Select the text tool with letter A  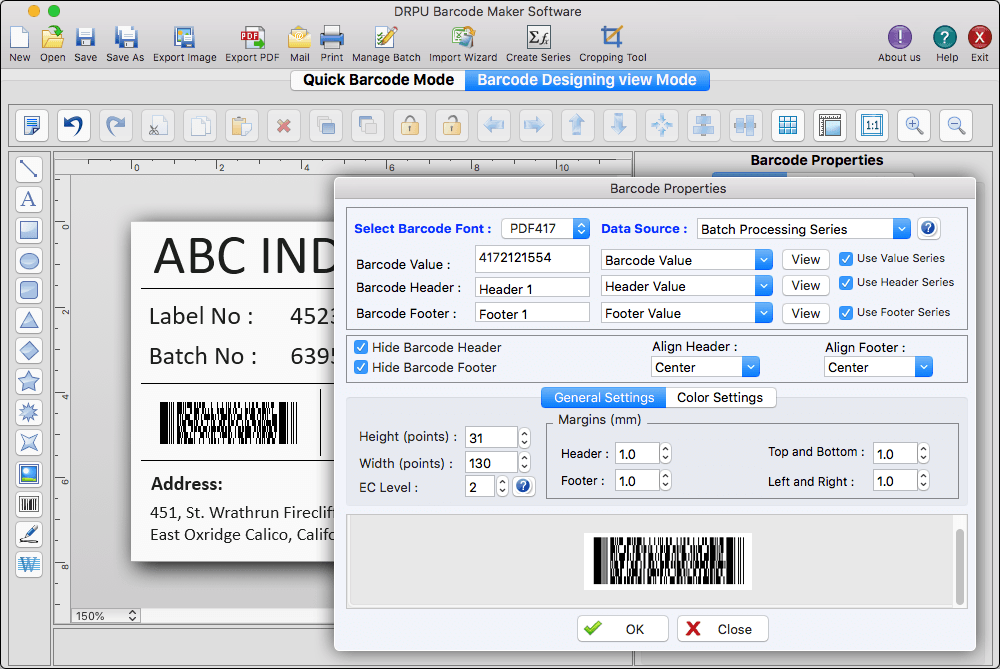tap(29, 199)
